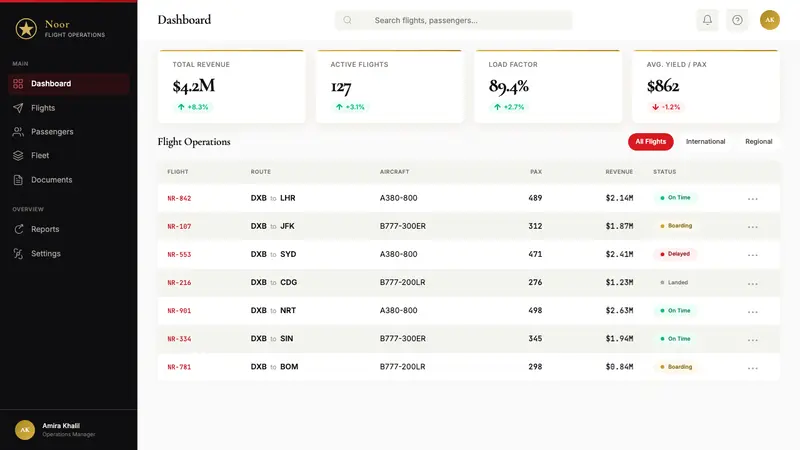This screenshot has width=800, height=450.
Task: Click Boarding status badge for NR-107
Action: pyautogui.click(x=676, y=226)
